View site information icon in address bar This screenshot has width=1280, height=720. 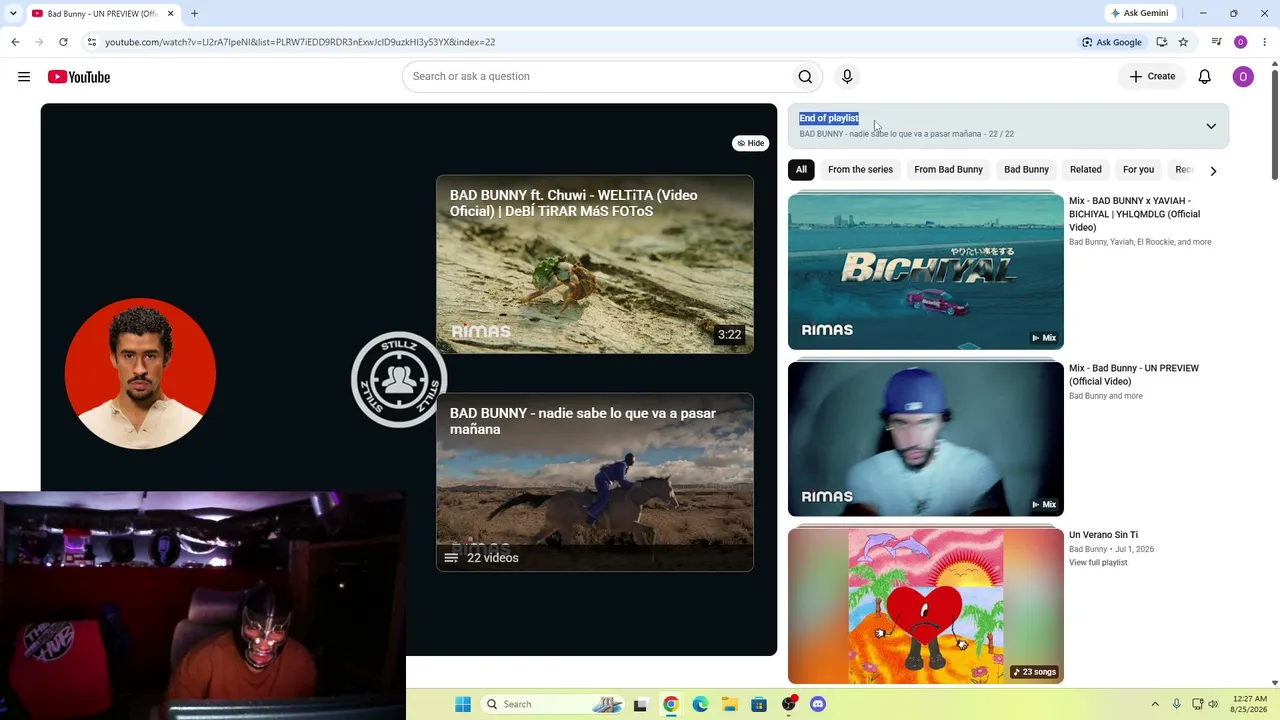(x=91, y=42)
